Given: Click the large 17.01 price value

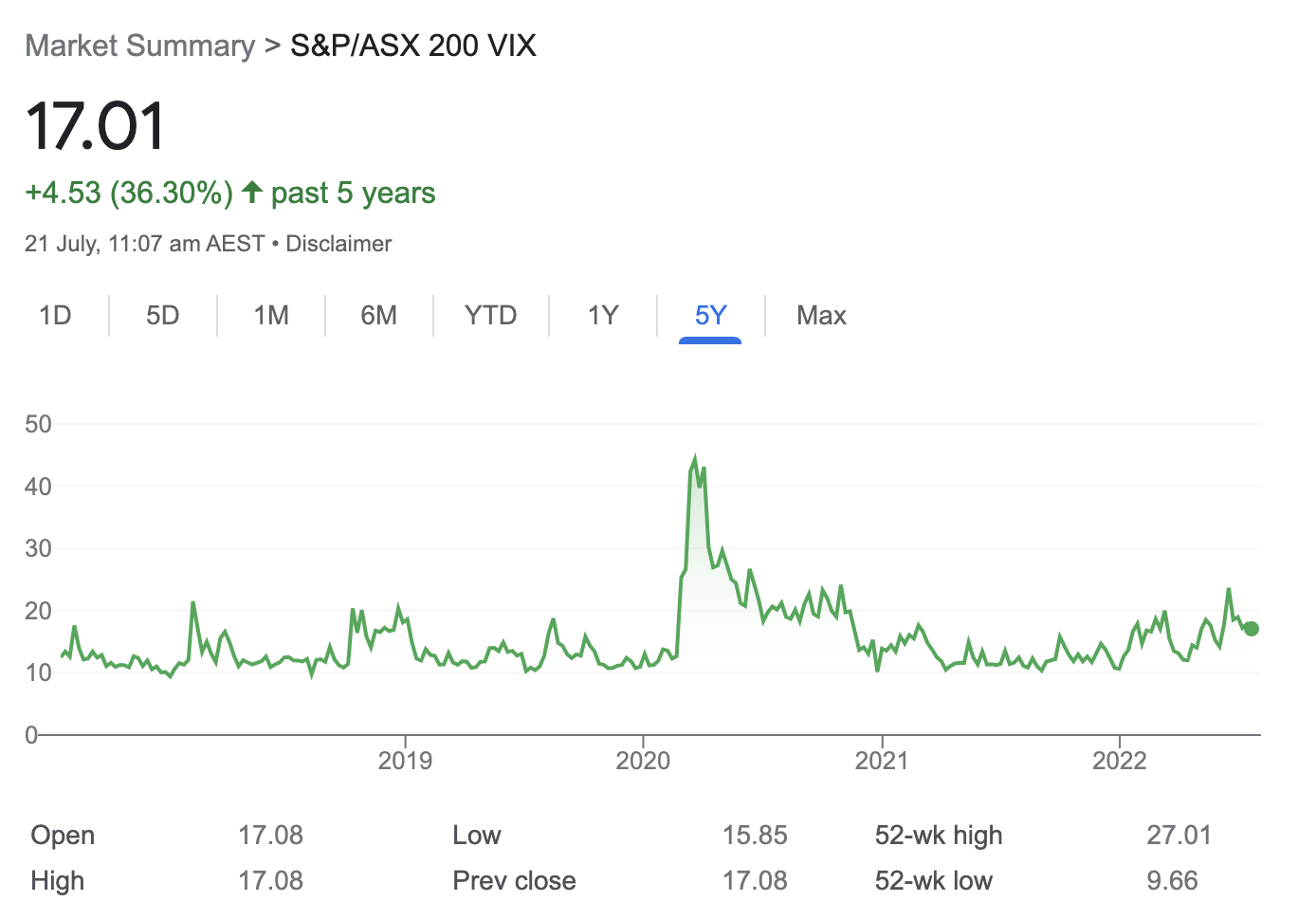Looking at the screenshot, I should coord(96,127).
